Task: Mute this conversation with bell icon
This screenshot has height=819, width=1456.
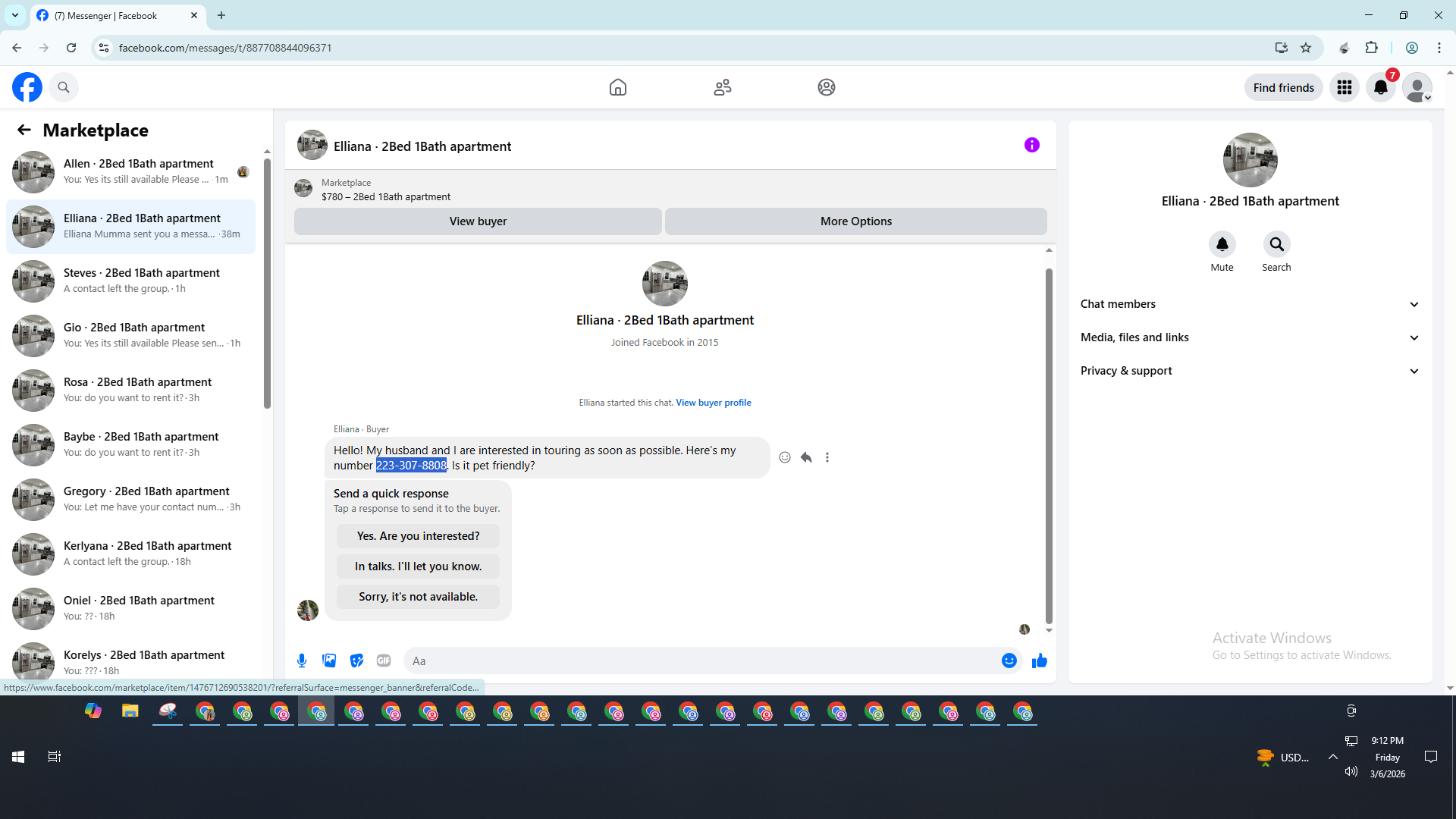Action: click(1222, 244)
